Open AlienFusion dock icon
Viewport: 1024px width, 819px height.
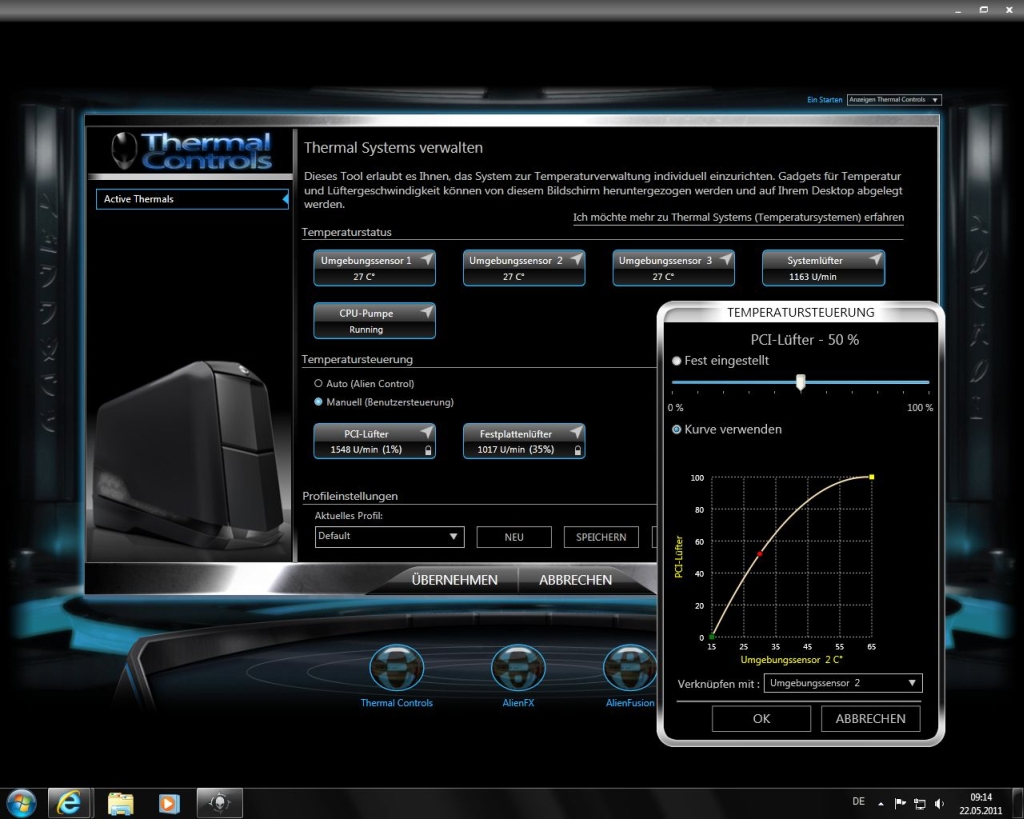pos(630,668)
